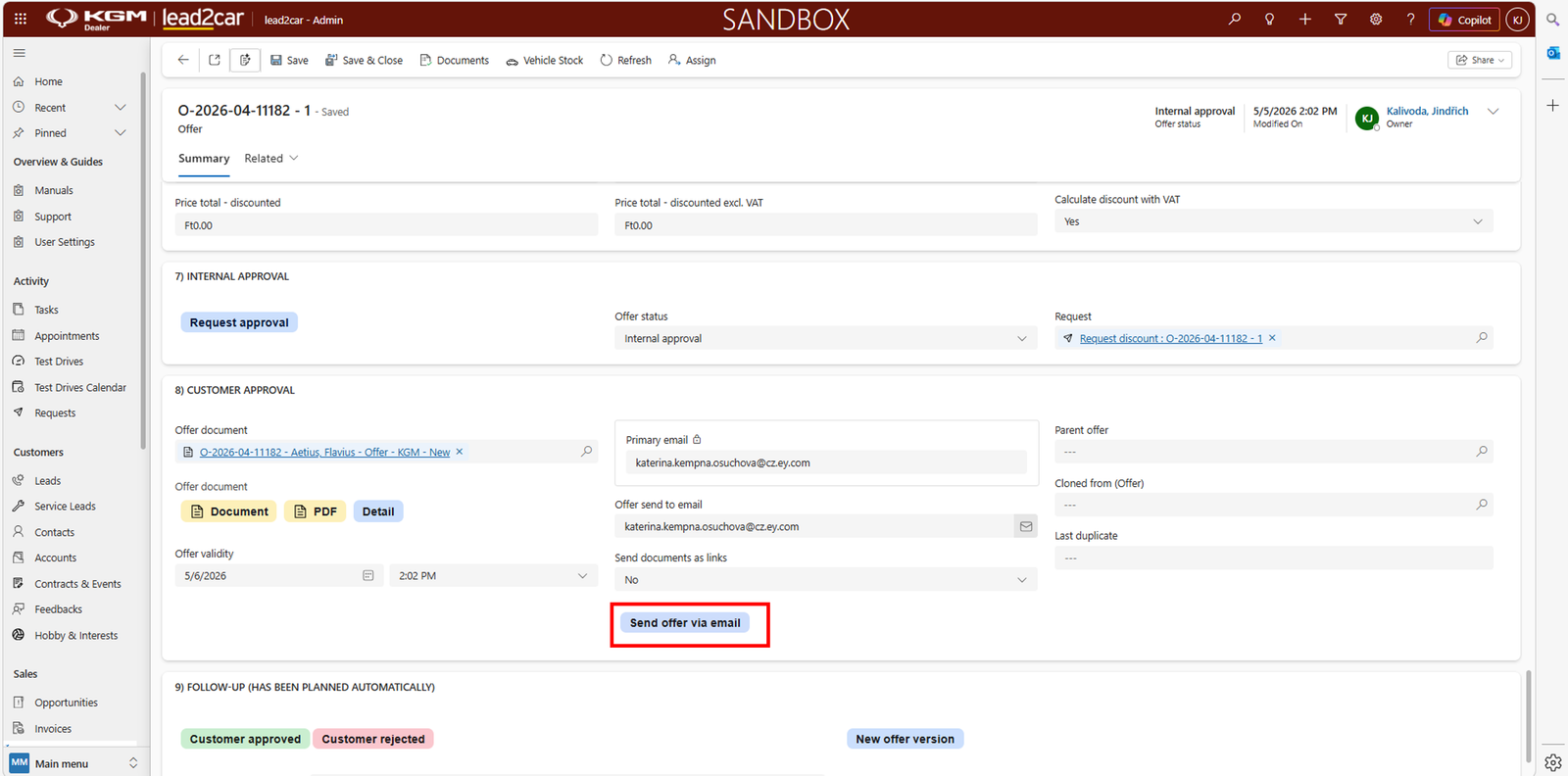
Task: Expand the header details chevron
Action: [x=1494, y=112]
